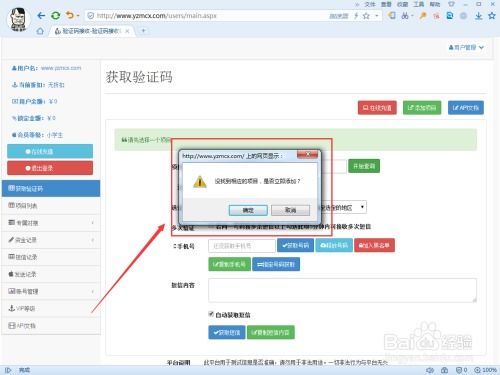Click the phone number input field
Screen dimensions: 500x375
[x=242, y=246]
